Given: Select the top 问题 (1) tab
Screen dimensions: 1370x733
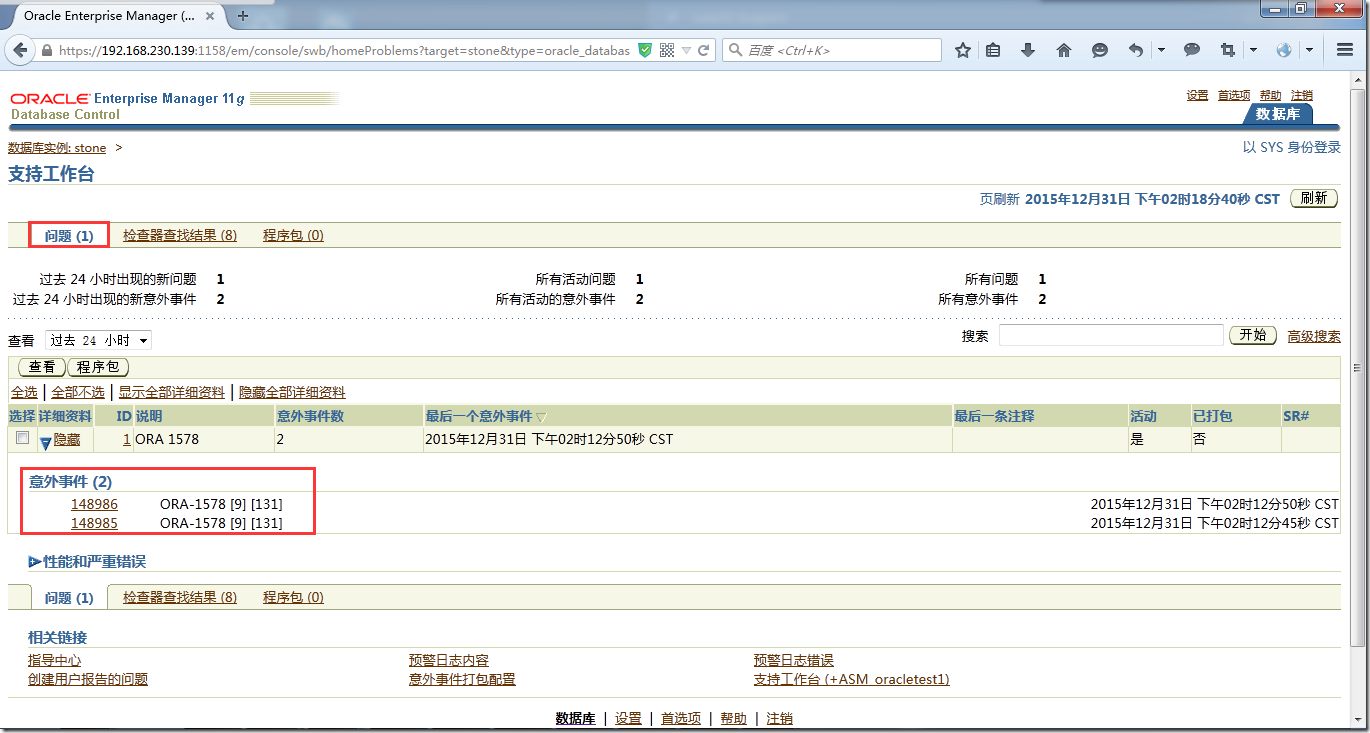Looking at the screenshot, I should coord(69,236).
